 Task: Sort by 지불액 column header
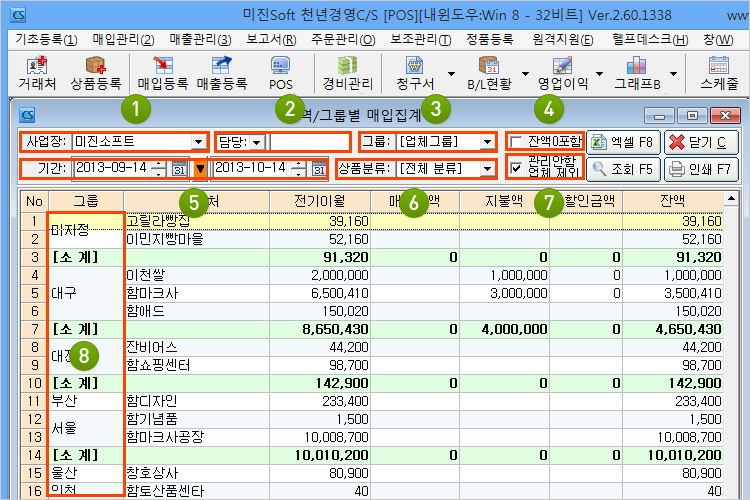(x=504, y=201)
